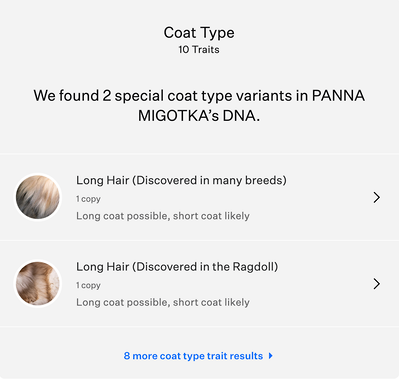Select 'Long Hair (Discovered in many breeds)' title

[x=181, y=180]
